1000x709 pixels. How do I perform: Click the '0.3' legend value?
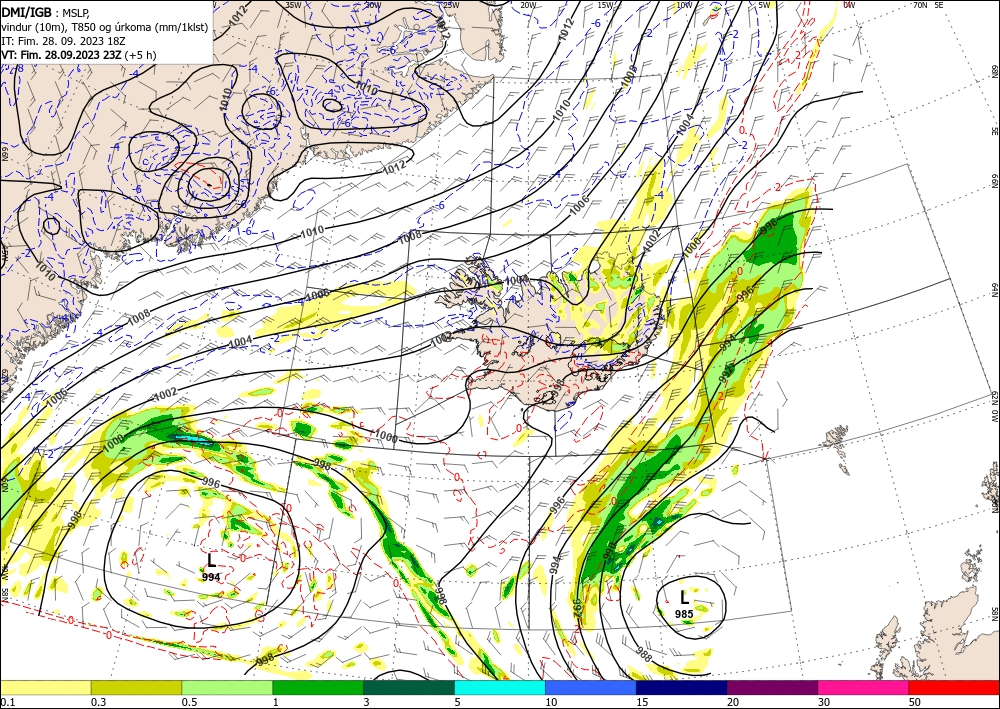coord(98,702)
